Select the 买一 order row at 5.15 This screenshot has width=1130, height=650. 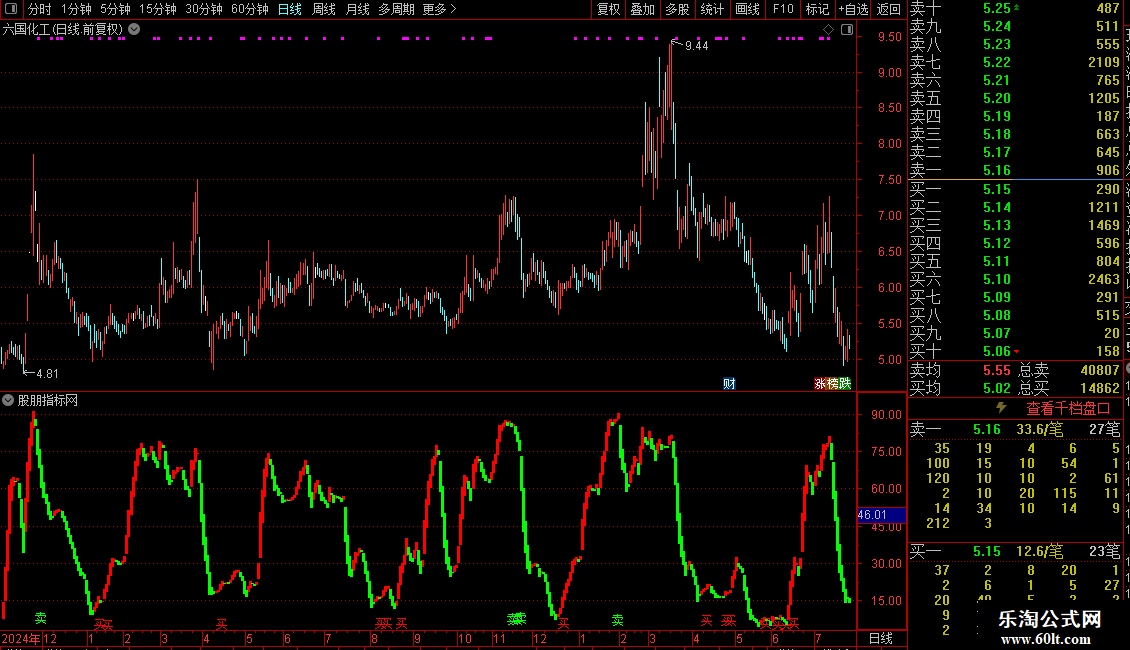click(1015, 189)
